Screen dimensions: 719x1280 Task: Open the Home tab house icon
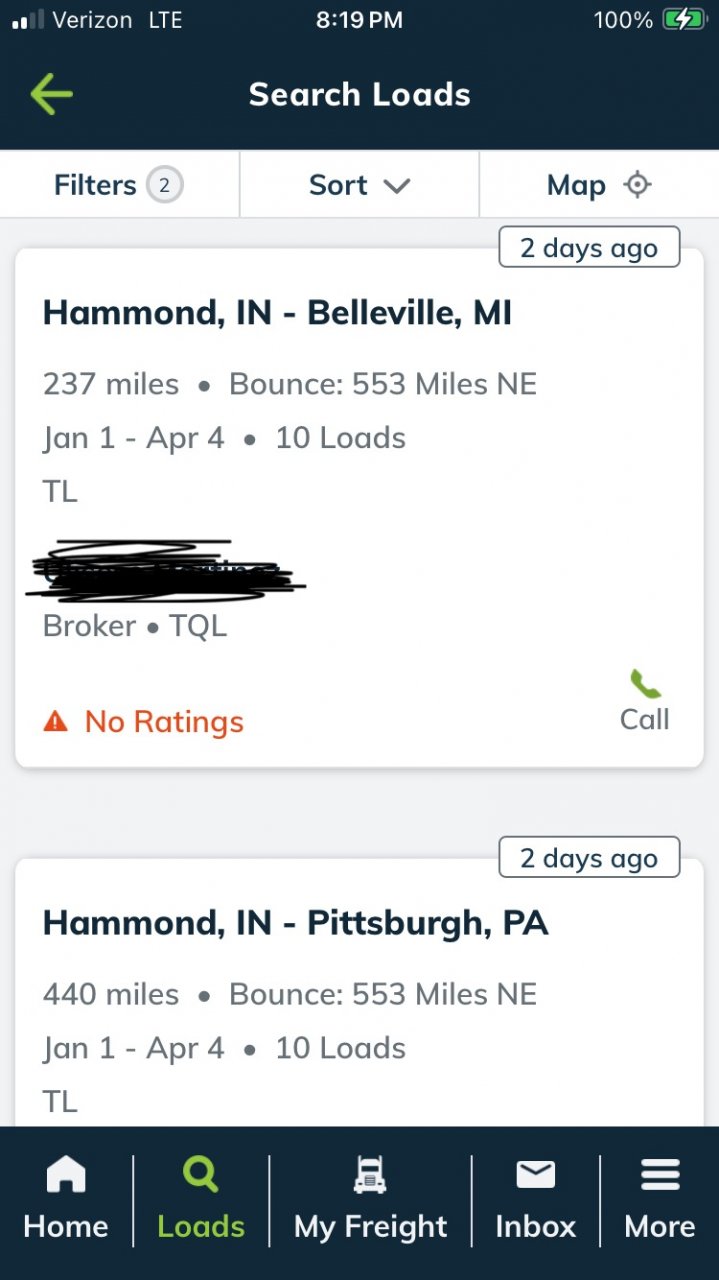pos(66,1175)
